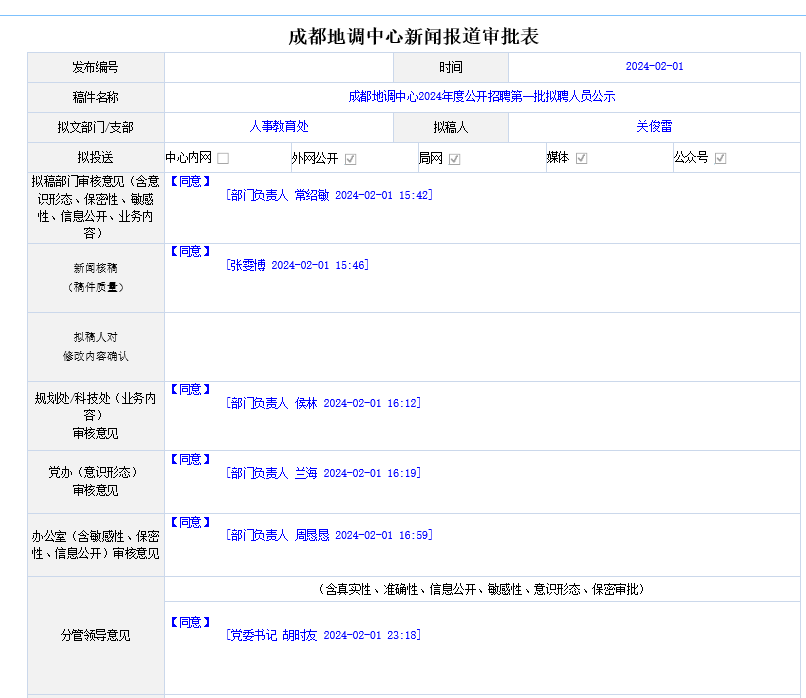Click the 成都地调中心新闻报道审批表 heading
The width and height of the screenshot is (806, 698).
pos(413,37)
